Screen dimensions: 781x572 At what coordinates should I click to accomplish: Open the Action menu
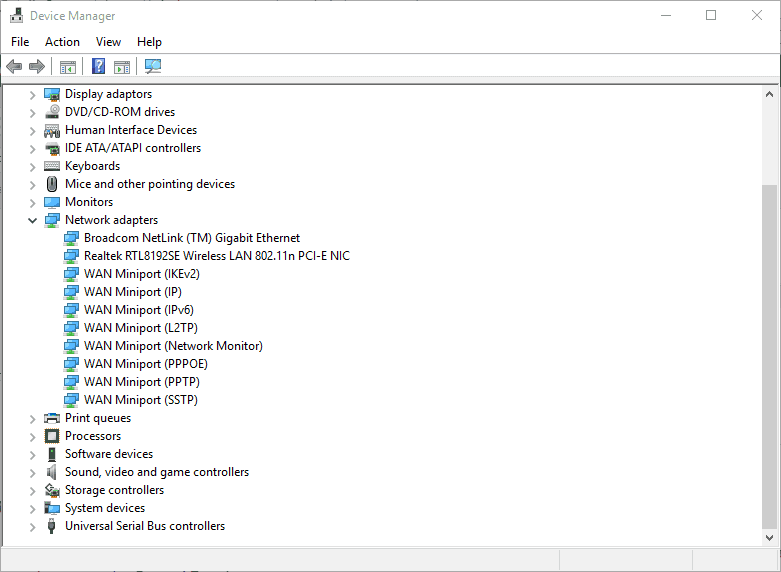click(62, 42)
